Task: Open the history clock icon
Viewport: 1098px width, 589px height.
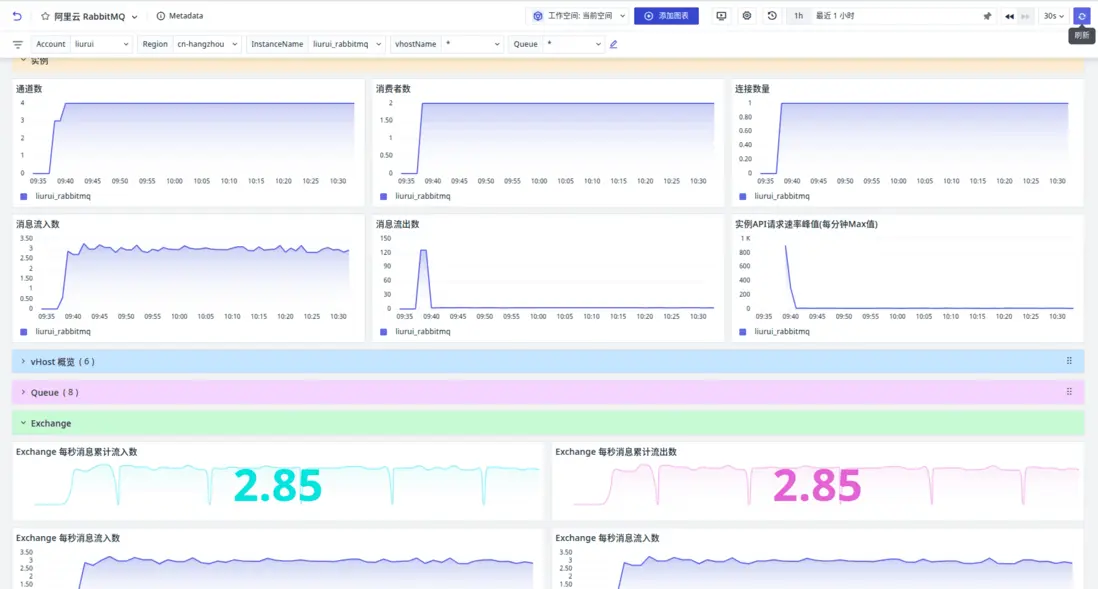Action: [772, 15]
